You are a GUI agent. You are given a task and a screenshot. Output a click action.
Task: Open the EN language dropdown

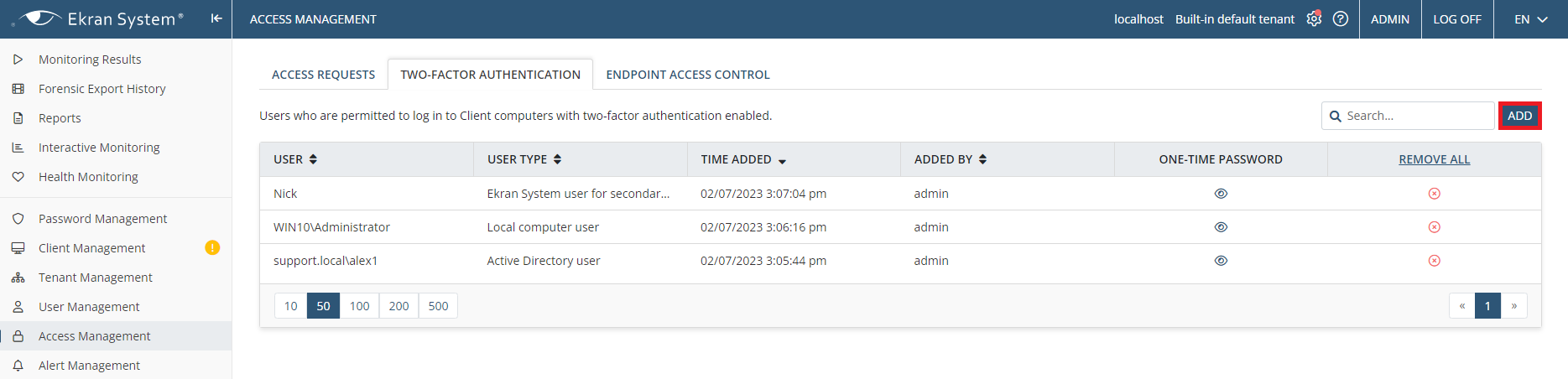pos(1530,19)
